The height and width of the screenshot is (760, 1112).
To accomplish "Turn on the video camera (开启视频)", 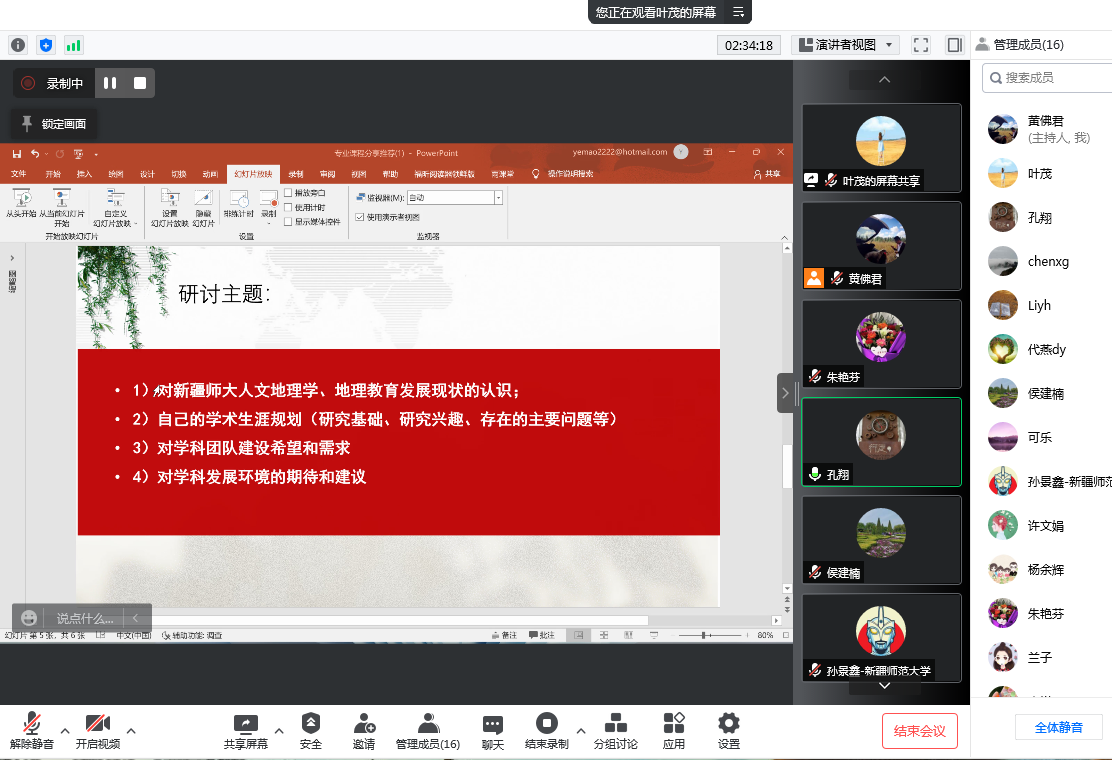I will click(x=97, y=724).
